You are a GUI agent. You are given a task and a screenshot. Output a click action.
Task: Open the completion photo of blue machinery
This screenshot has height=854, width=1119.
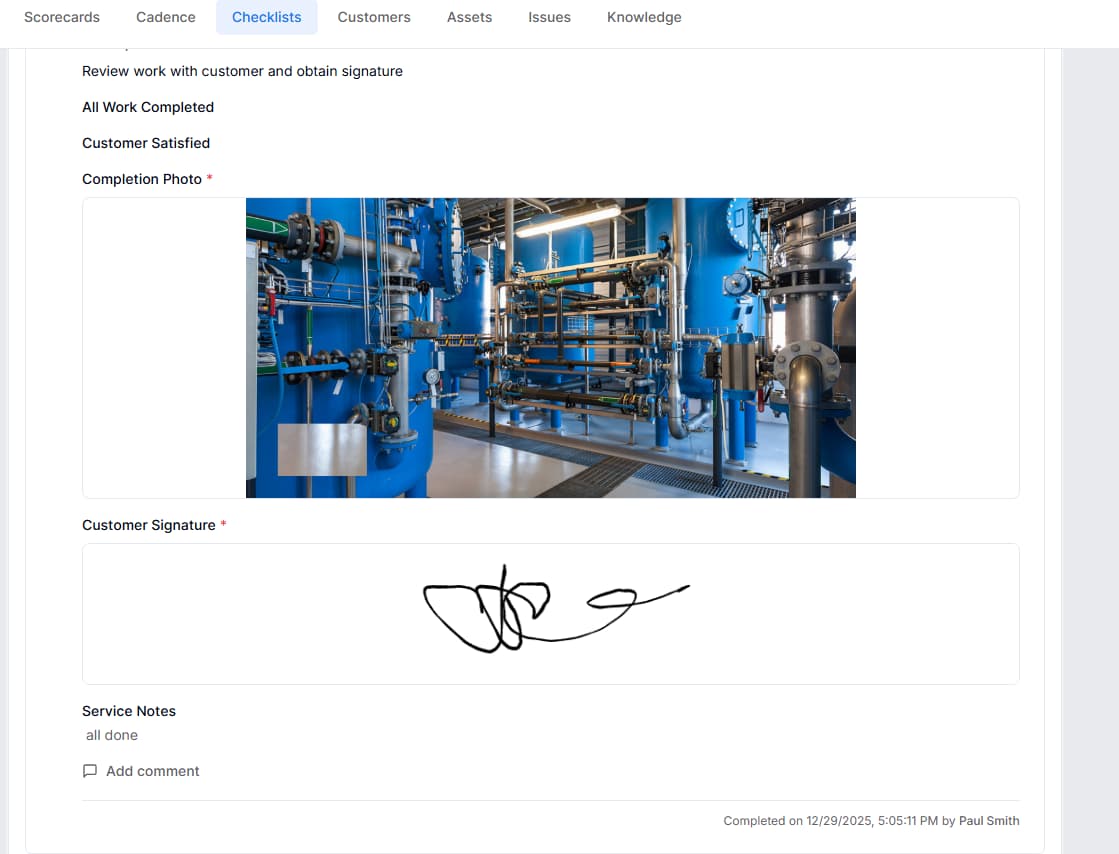550,348
